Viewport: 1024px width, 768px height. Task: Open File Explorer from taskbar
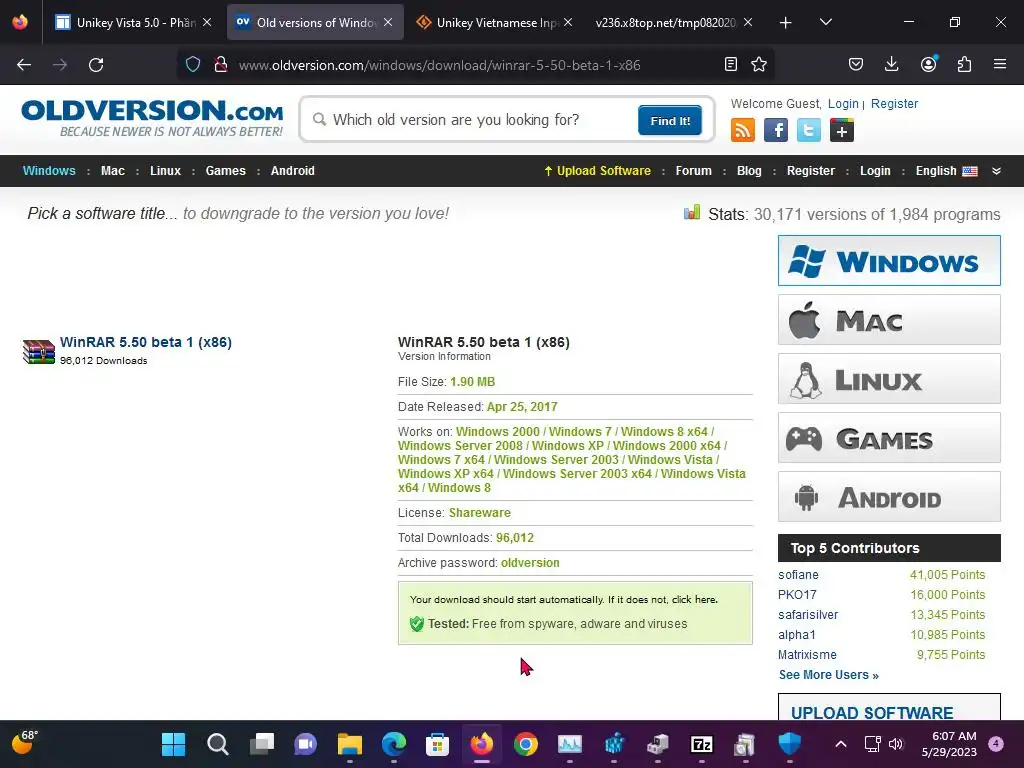tap(349, 744)
